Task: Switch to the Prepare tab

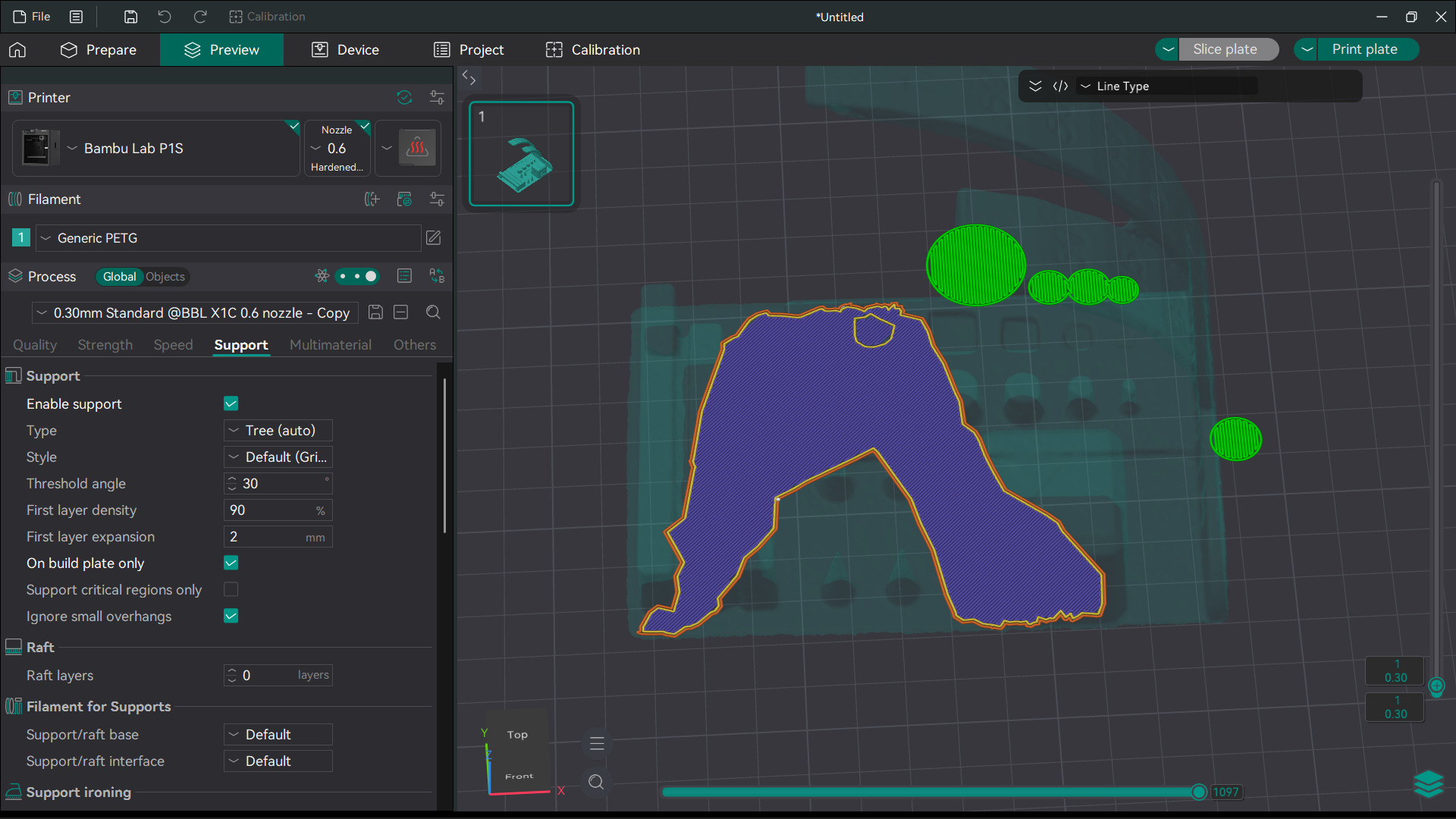Action: click(x=98, y=50)
